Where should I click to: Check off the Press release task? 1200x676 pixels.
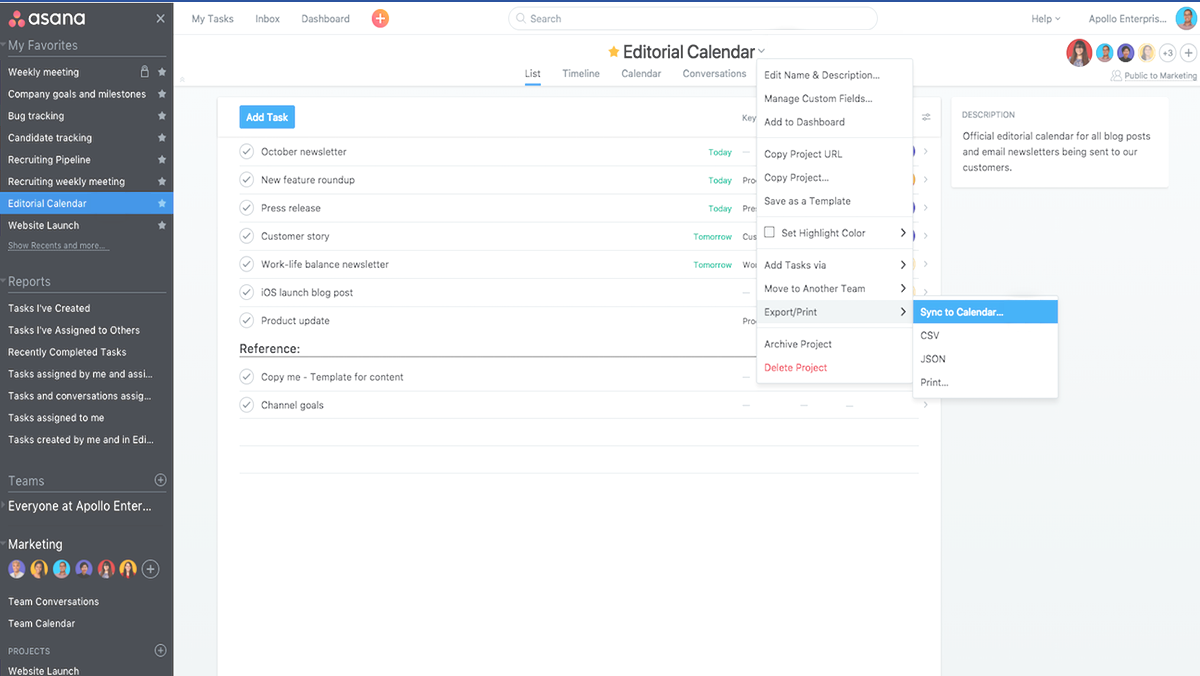[247, 208]
